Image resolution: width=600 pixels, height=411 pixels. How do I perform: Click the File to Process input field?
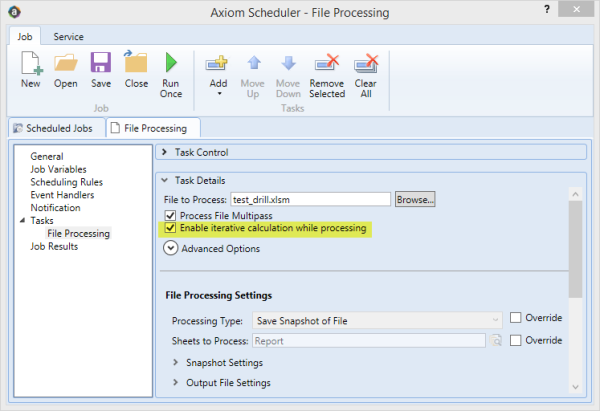coord(310,199)
